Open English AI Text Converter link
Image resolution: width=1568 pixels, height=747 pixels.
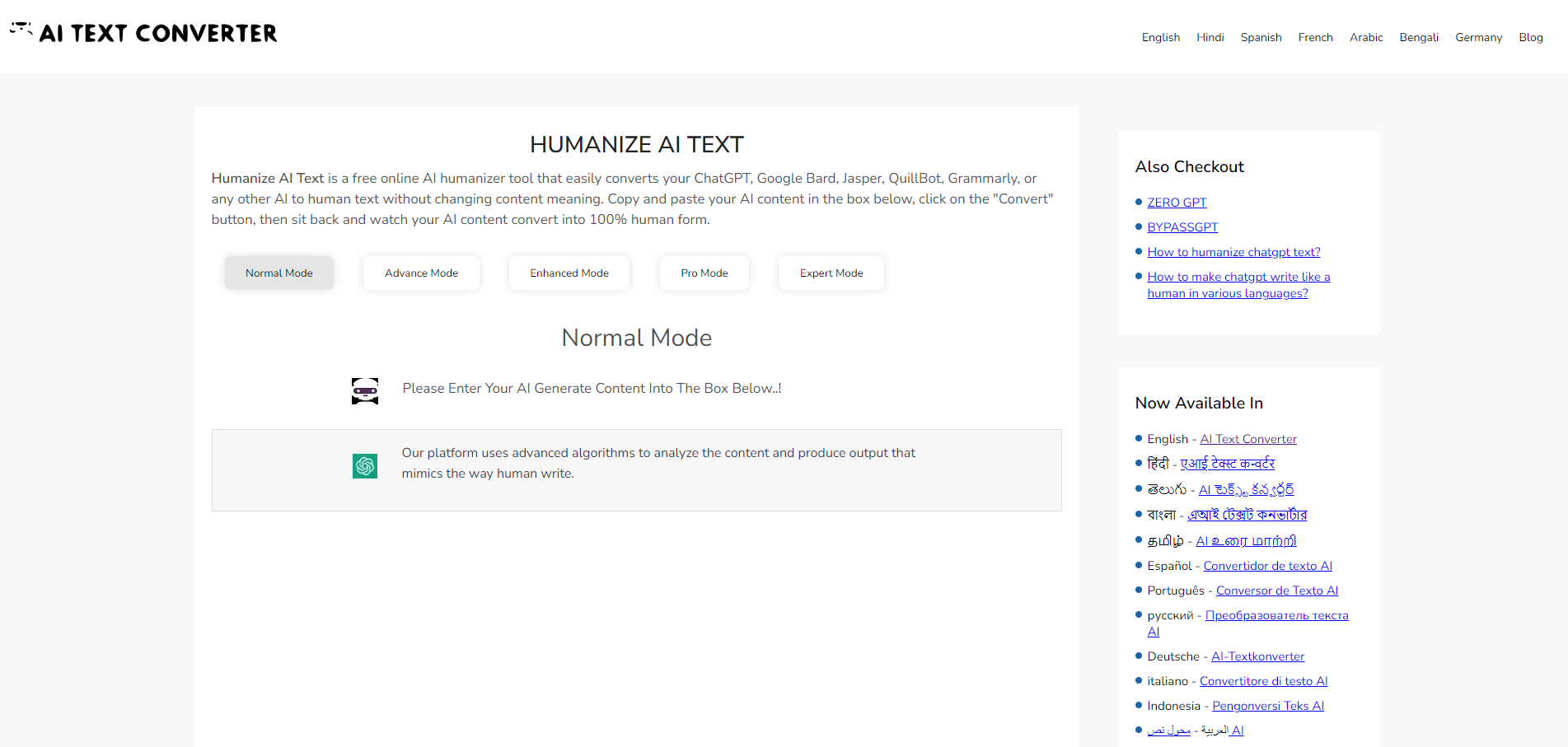pyautogui.click(x=1248, y=439)
